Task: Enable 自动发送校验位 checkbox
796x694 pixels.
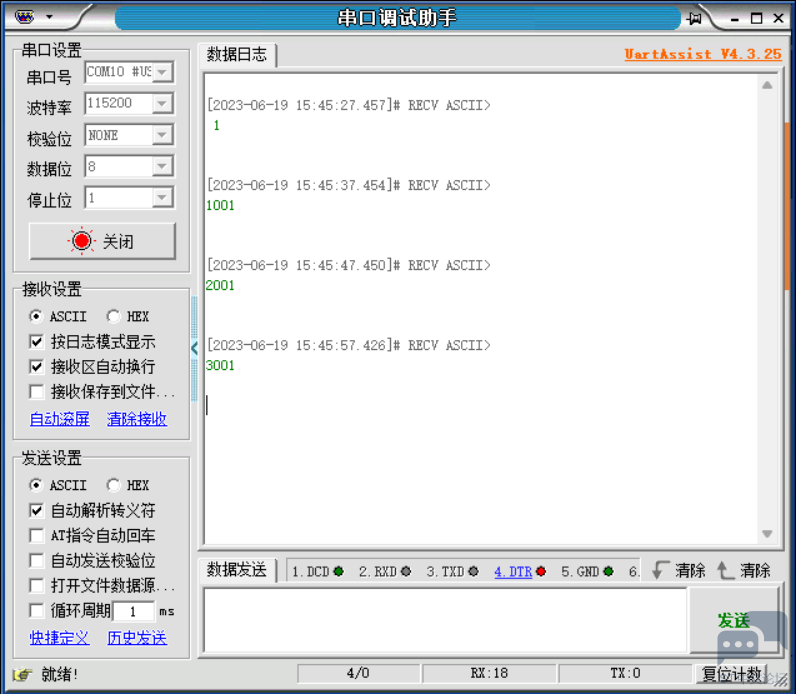Action: 36,560
